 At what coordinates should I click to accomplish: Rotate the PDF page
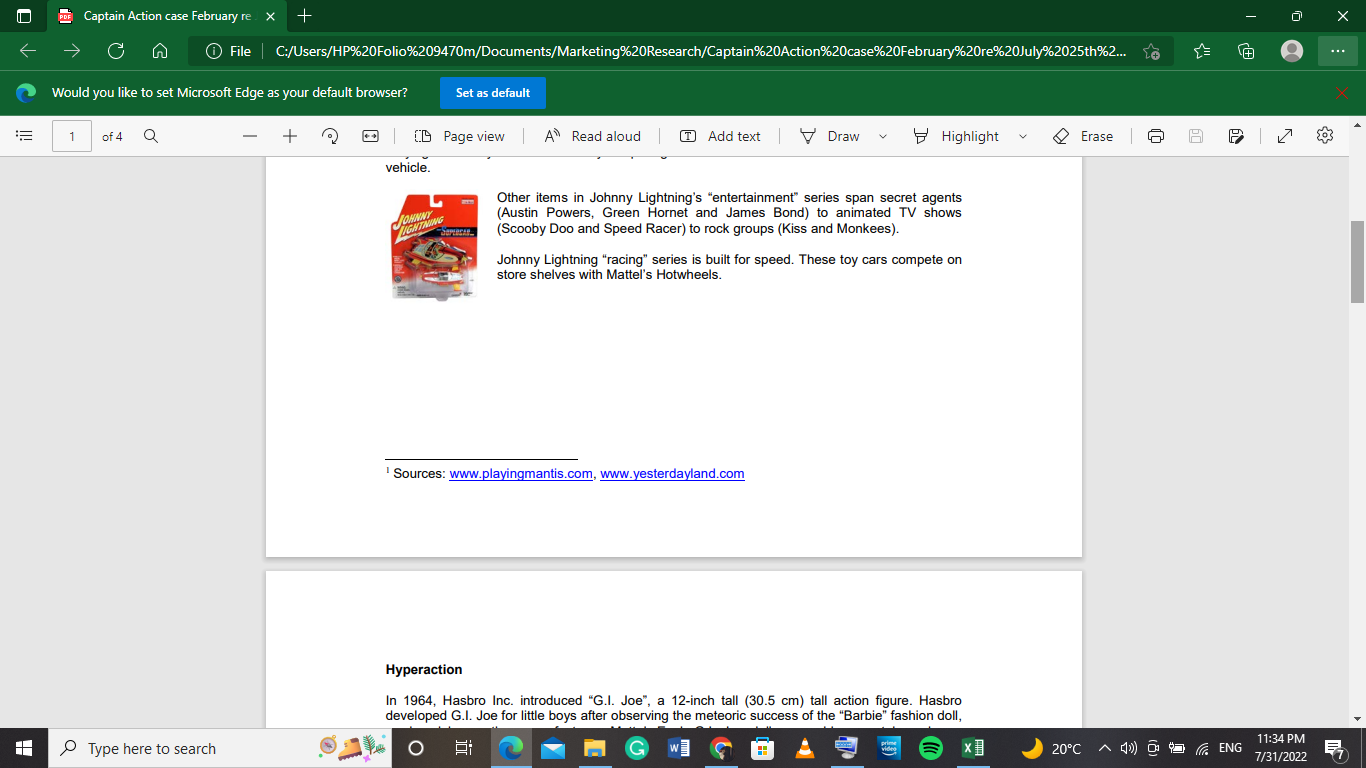pos(330,136)
